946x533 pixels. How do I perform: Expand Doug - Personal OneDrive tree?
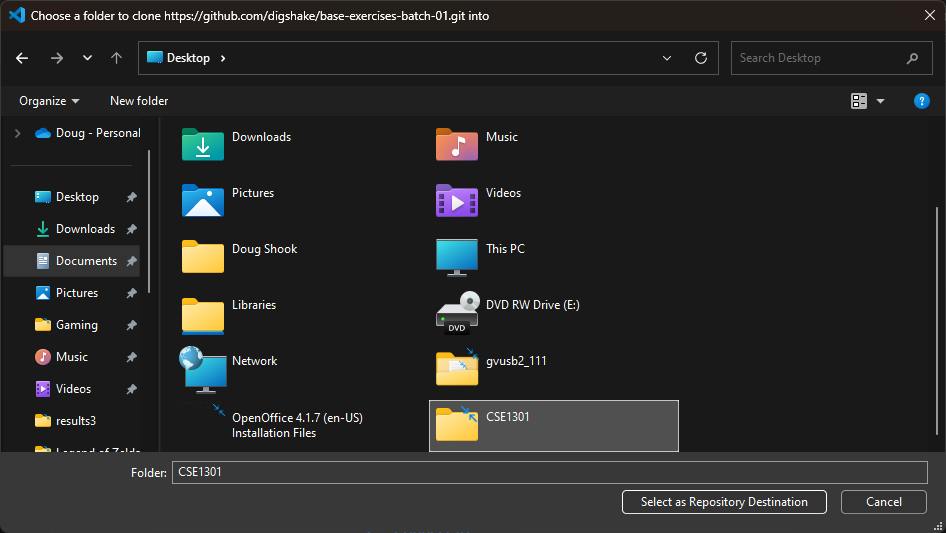(17, 133)
